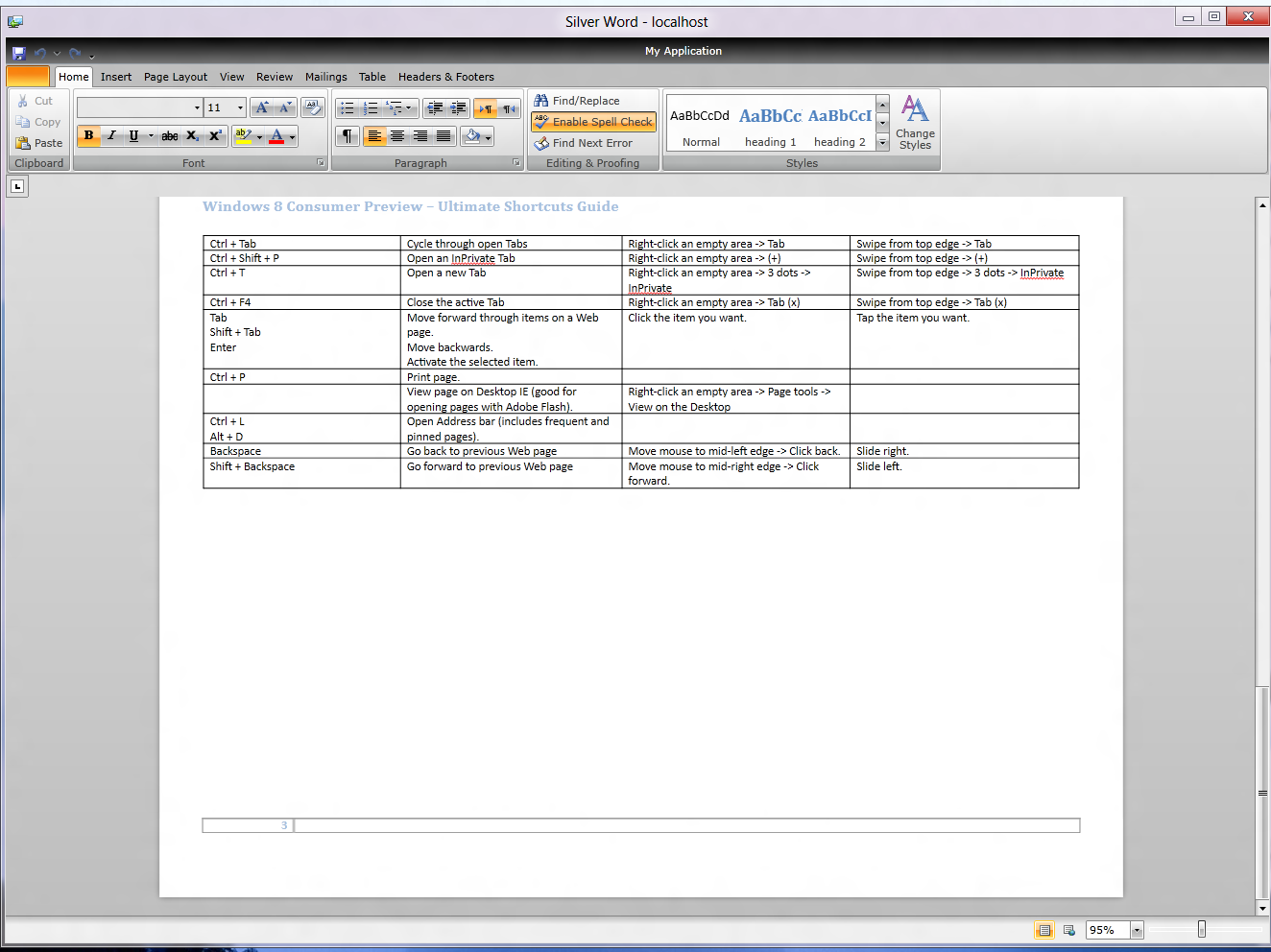Find the next spelling error
Screen dimensions: 1271x952
point(584,143)
